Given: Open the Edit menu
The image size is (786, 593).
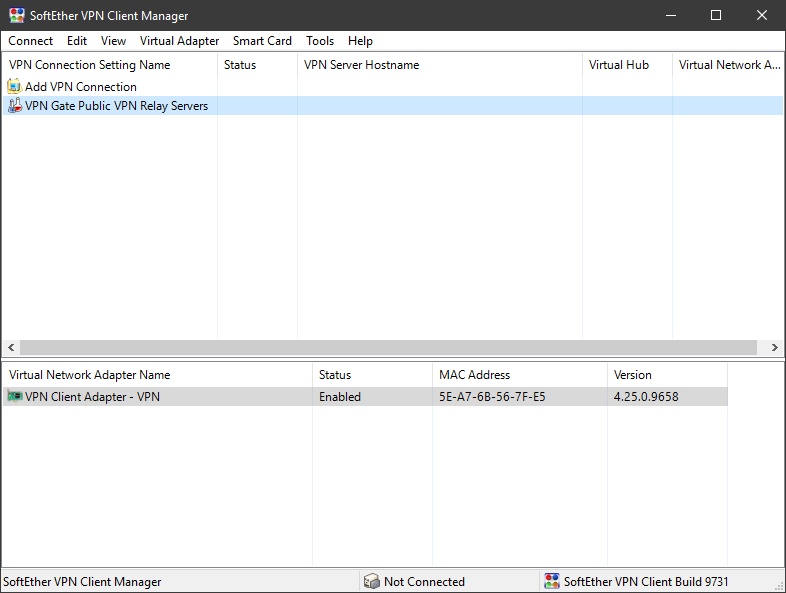Looking at the screenshot, I should point(77,41).
